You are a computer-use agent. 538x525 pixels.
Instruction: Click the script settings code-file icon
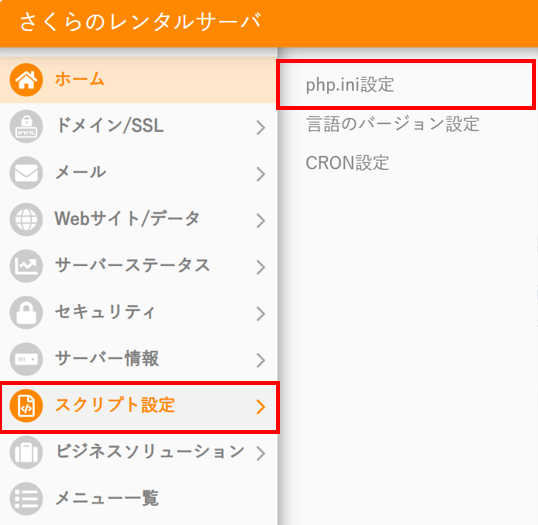point(26,406)
